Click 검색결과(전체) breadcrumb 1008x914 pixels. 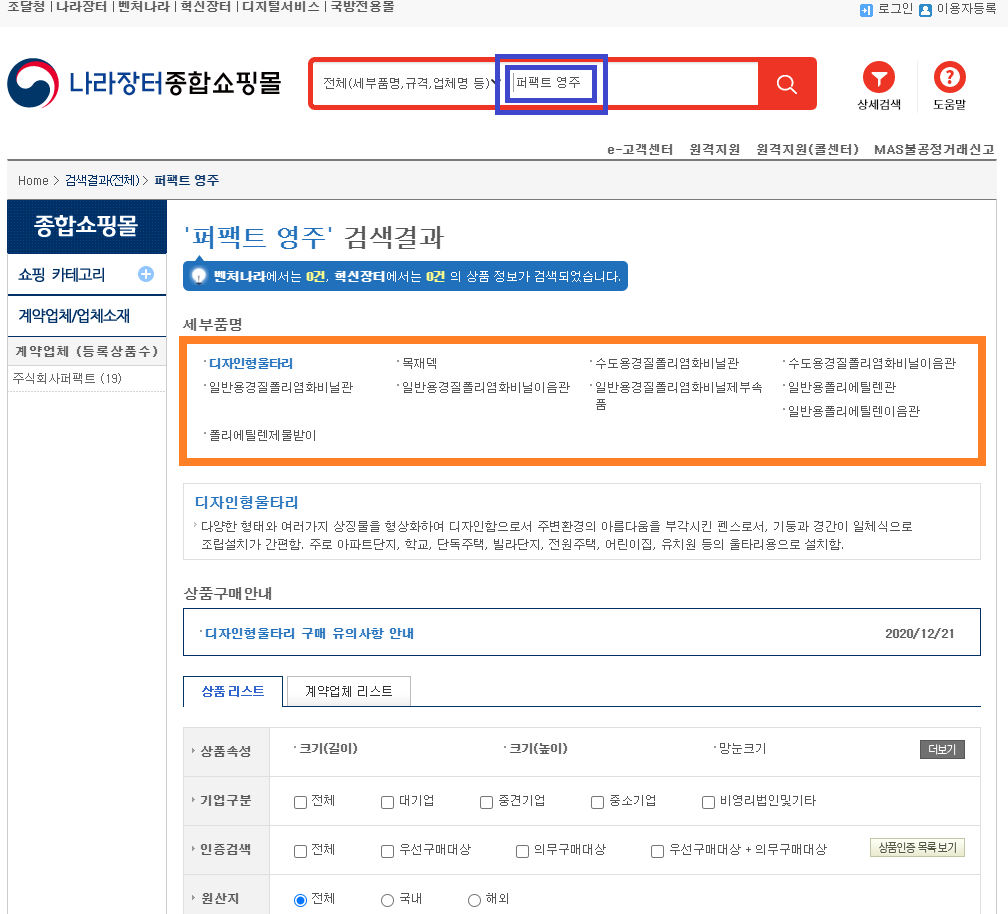(x=102, y=181)
